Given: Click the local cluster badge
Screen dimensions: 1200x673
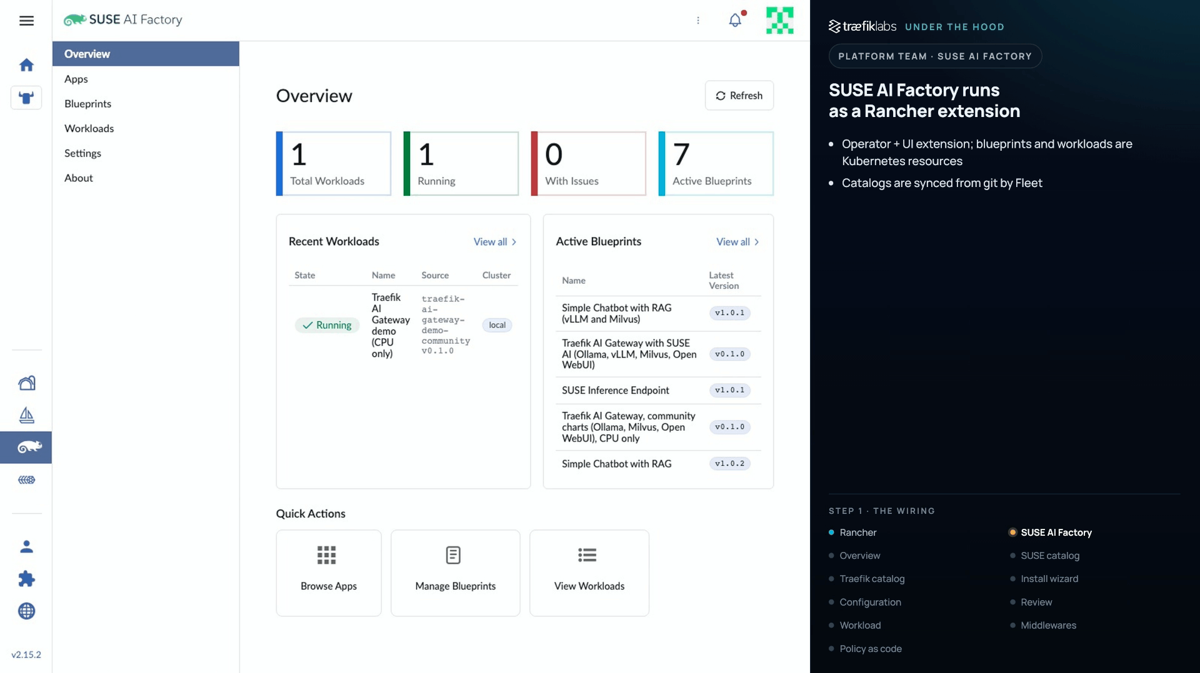Looking at the screenshot, I should coord(497,325).
